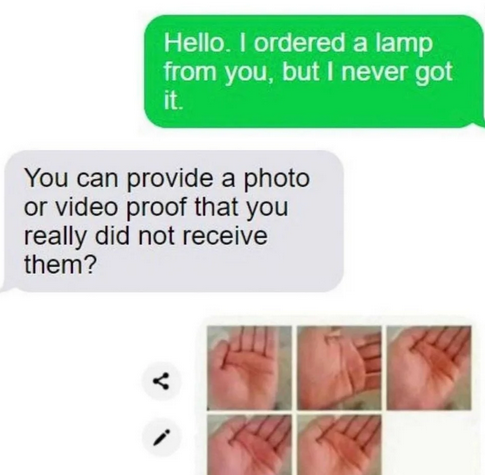Click the word "photo" in gray reply
The height and width of the screenshot is (475, 485).
pyautogui.click(x=277, y=180)
